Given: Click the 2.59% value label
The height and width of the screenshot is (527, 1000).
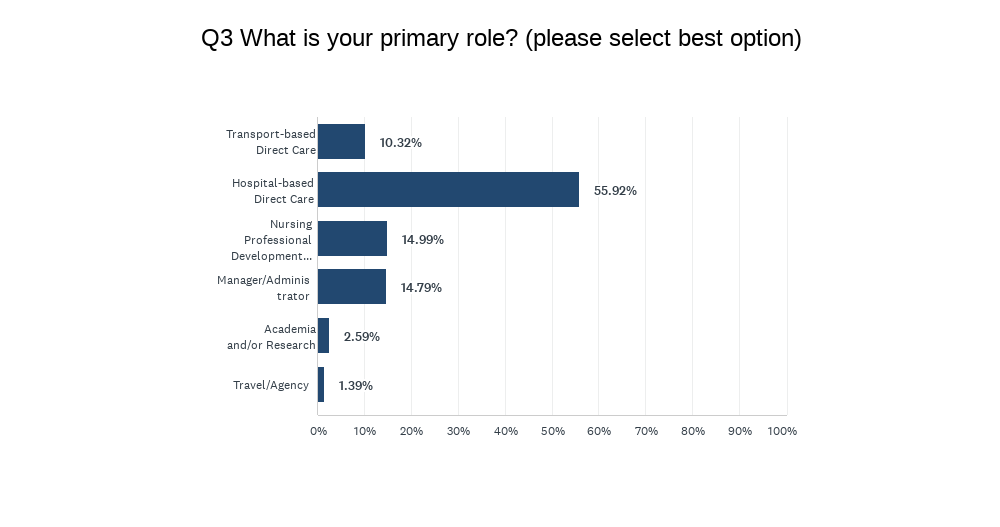Looking at the screenshot, I should (361, 337).
